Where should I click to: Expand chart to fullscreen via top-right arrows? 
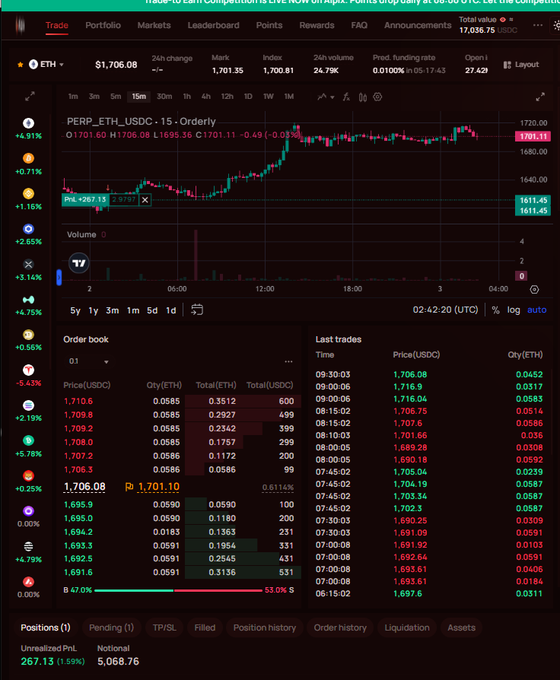point(540,97)
